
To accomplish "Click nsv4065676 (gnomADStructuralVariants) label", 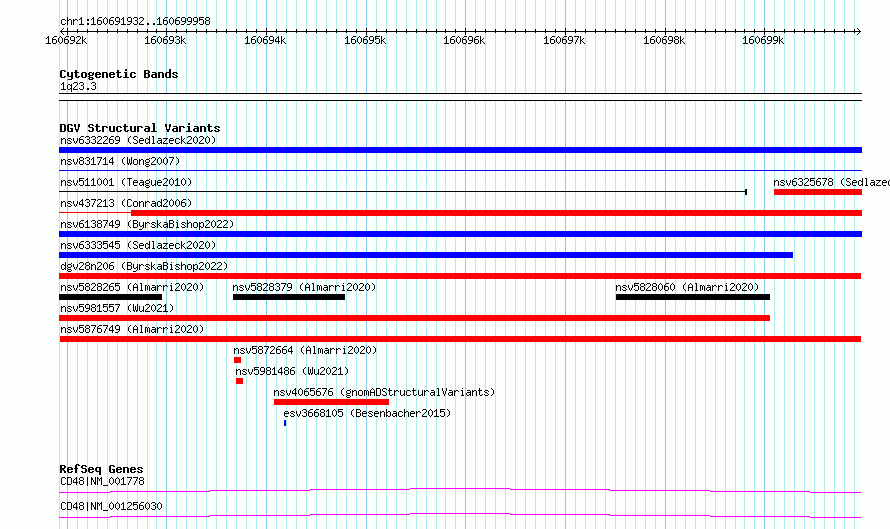I will click(x=384, y=392).
